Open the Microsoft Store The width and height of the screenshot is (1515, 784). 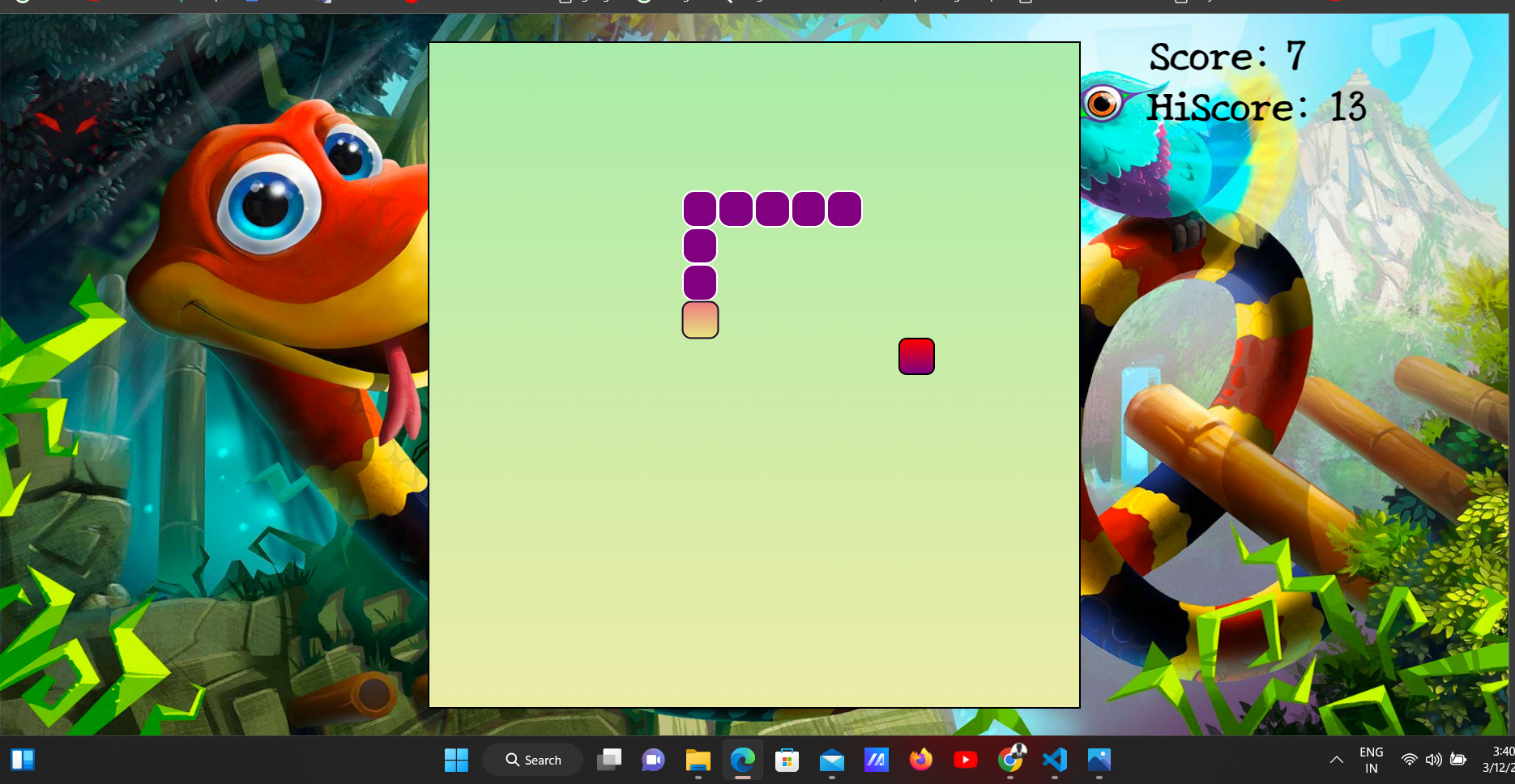787,760
